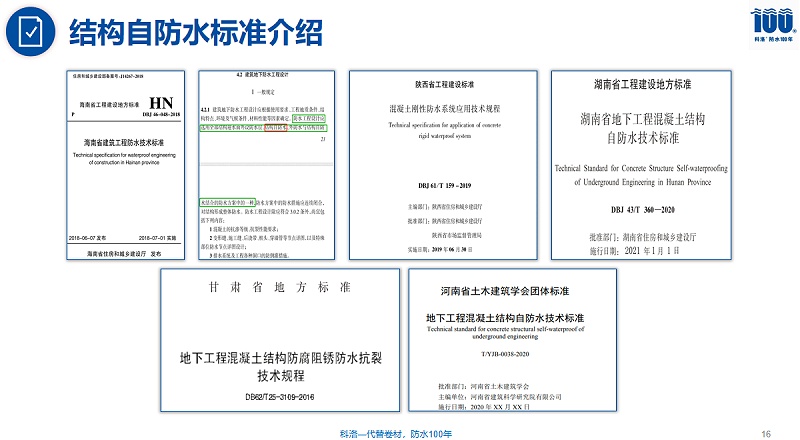Viewport: 800px width, 440px height.
Task: Select code DBJ 43/T 360-2020
Action: (643, 210)
